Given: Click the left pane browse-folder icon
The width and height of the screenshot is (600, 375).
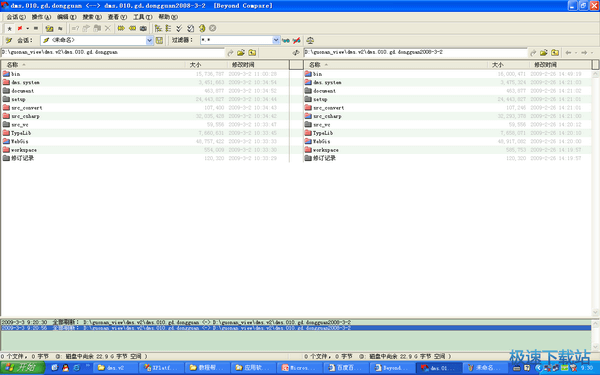Looking at the screenshot, I should point(241,53).
